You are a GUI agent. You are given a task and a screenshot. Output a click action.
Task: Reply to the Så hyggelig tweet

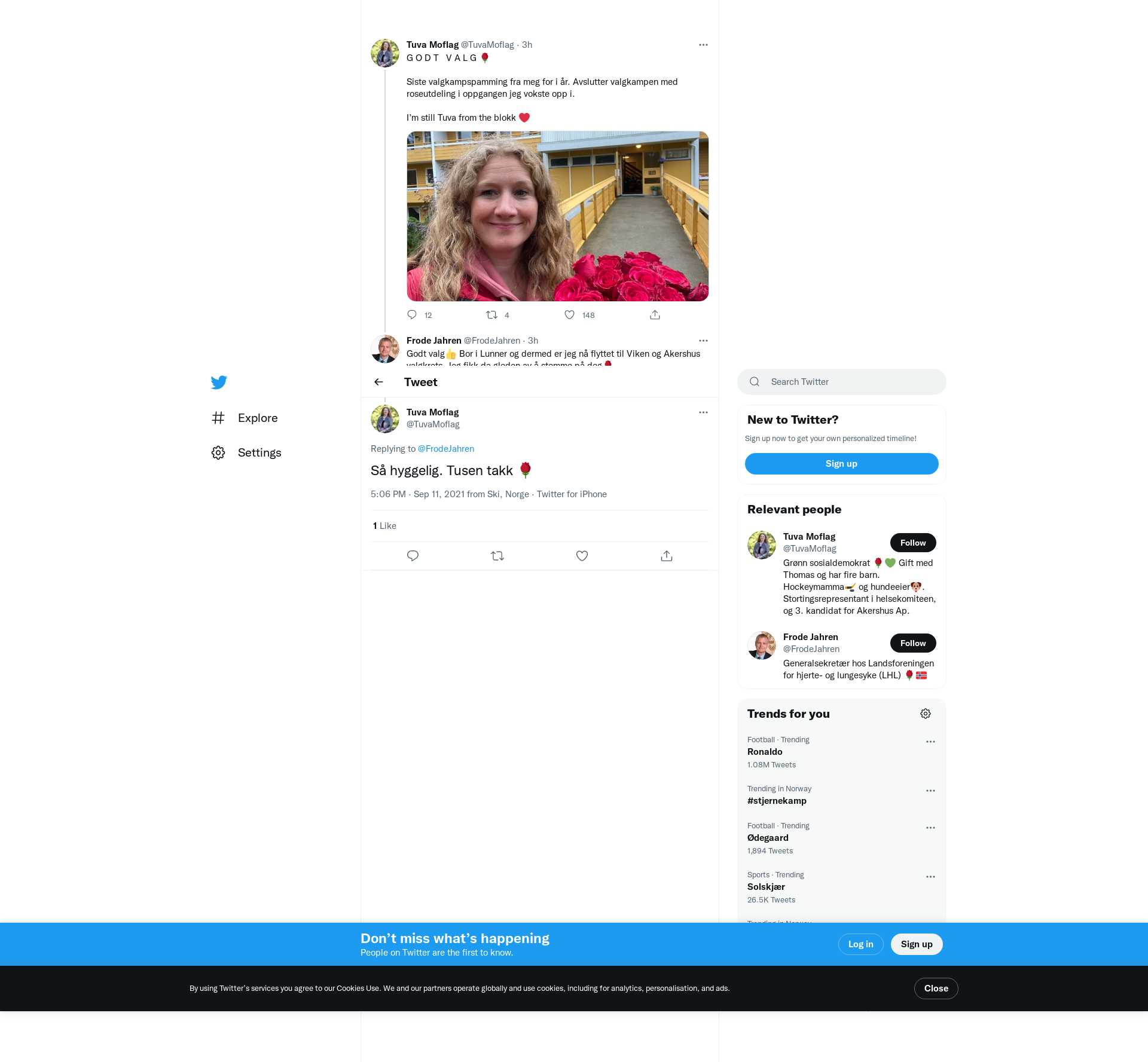pos(413,556)
